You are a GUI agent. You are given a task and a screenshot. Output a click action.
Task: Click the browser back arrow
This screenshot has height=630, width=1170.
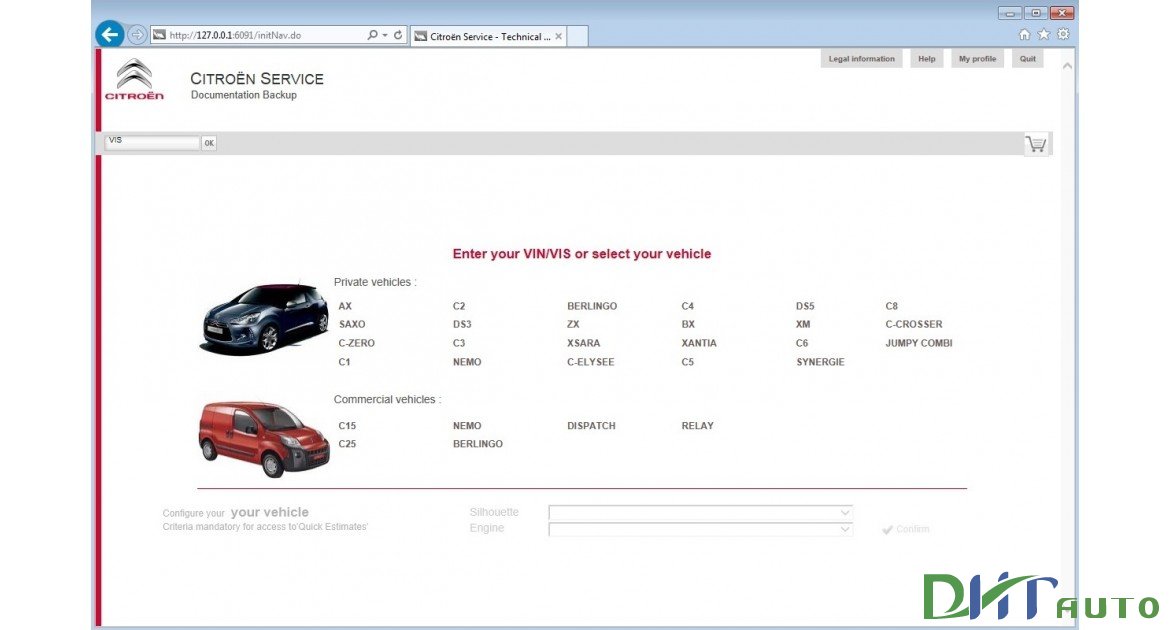pyautogui.click(x=110, y=34)
